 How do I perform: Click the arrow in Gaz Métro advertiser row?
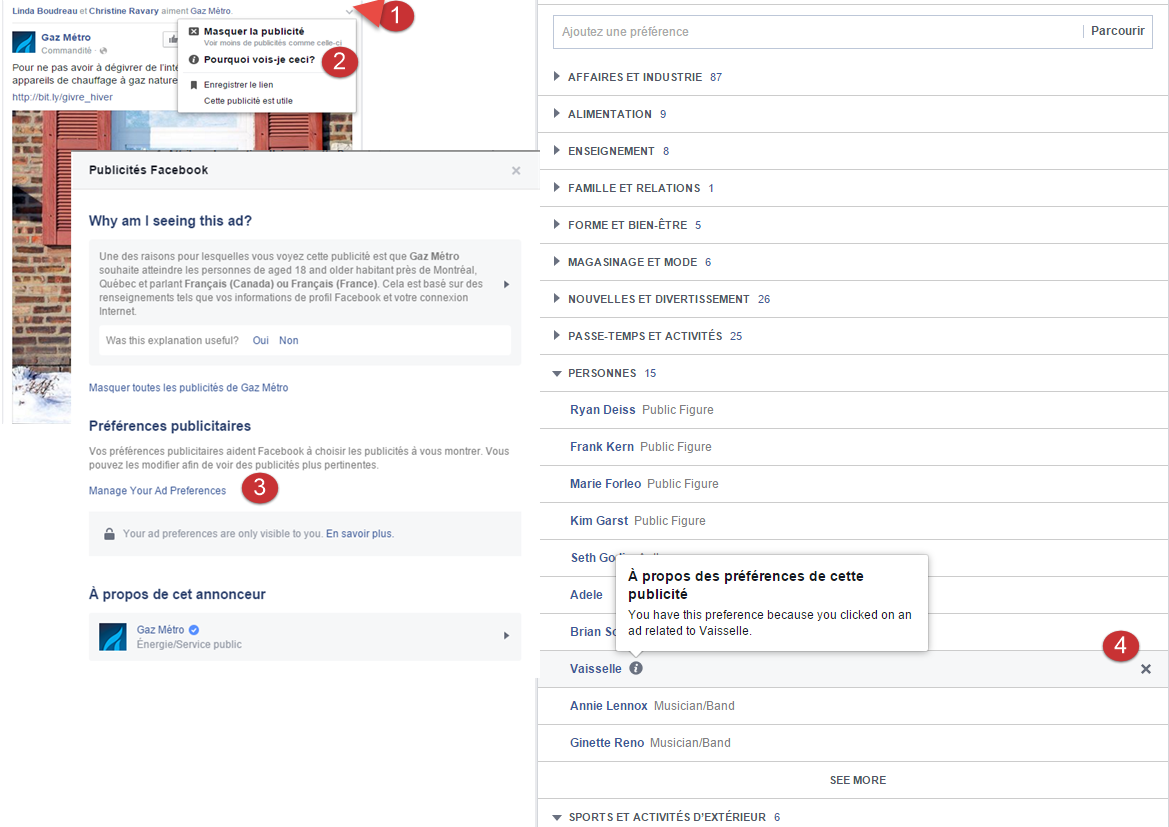click(x=507, y=636)
